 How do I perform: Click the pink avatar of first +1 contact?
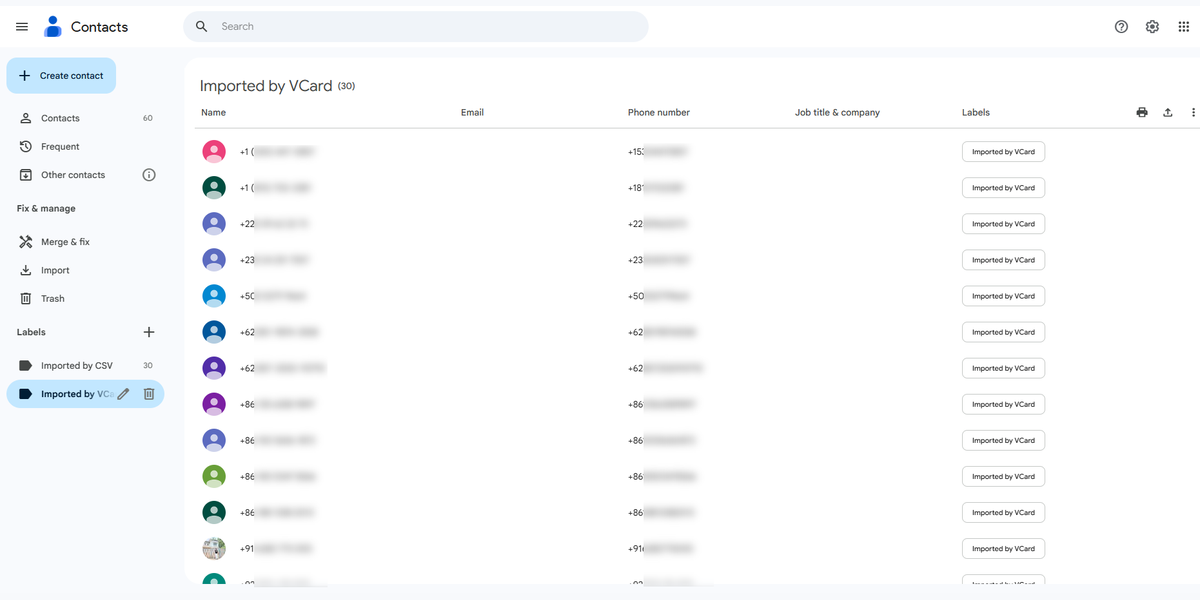click(x=214, y=152)
